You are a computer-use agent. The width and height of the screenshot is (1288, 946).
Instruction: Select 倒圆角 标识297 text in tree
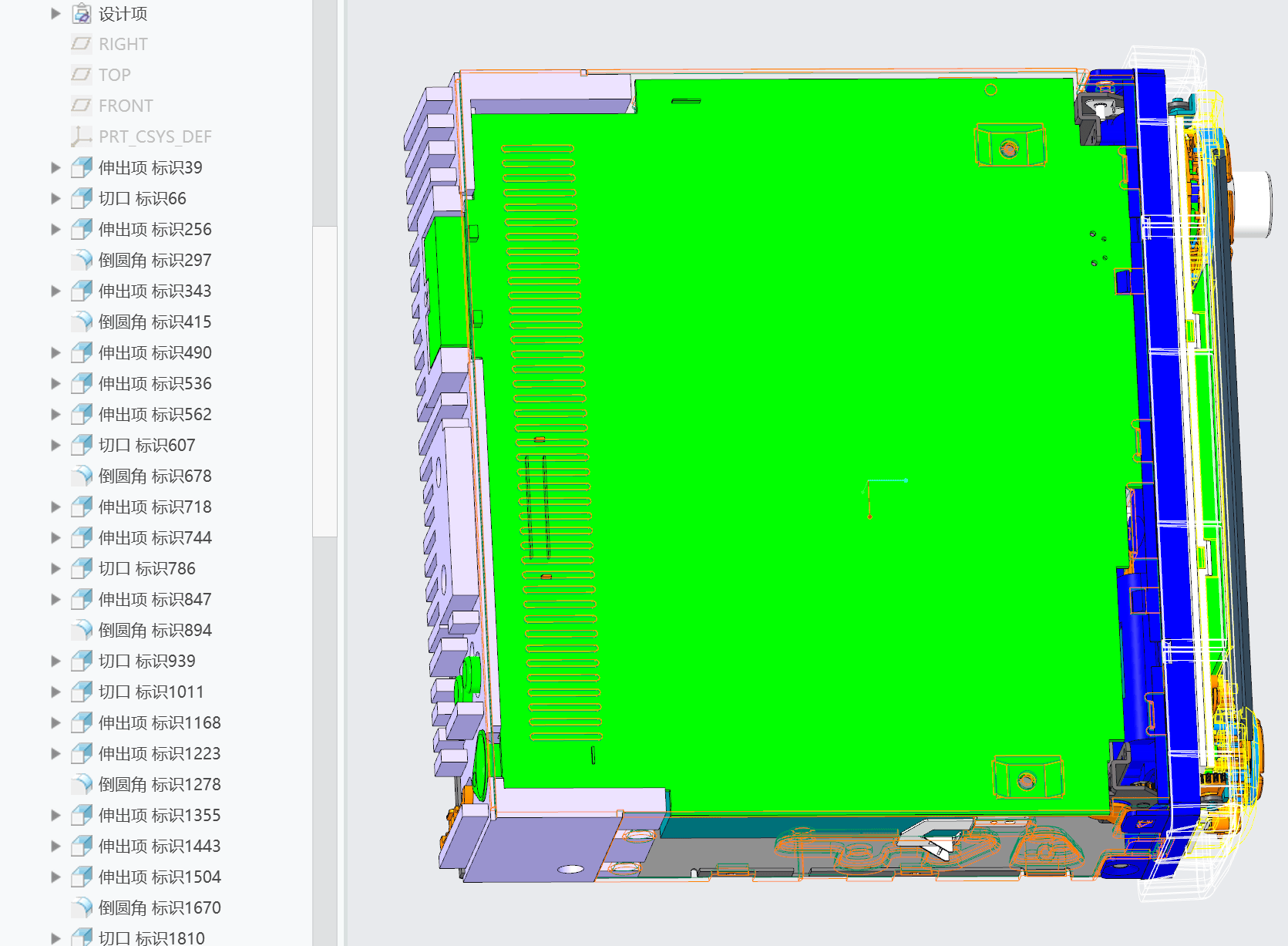[x=155, y=260]
